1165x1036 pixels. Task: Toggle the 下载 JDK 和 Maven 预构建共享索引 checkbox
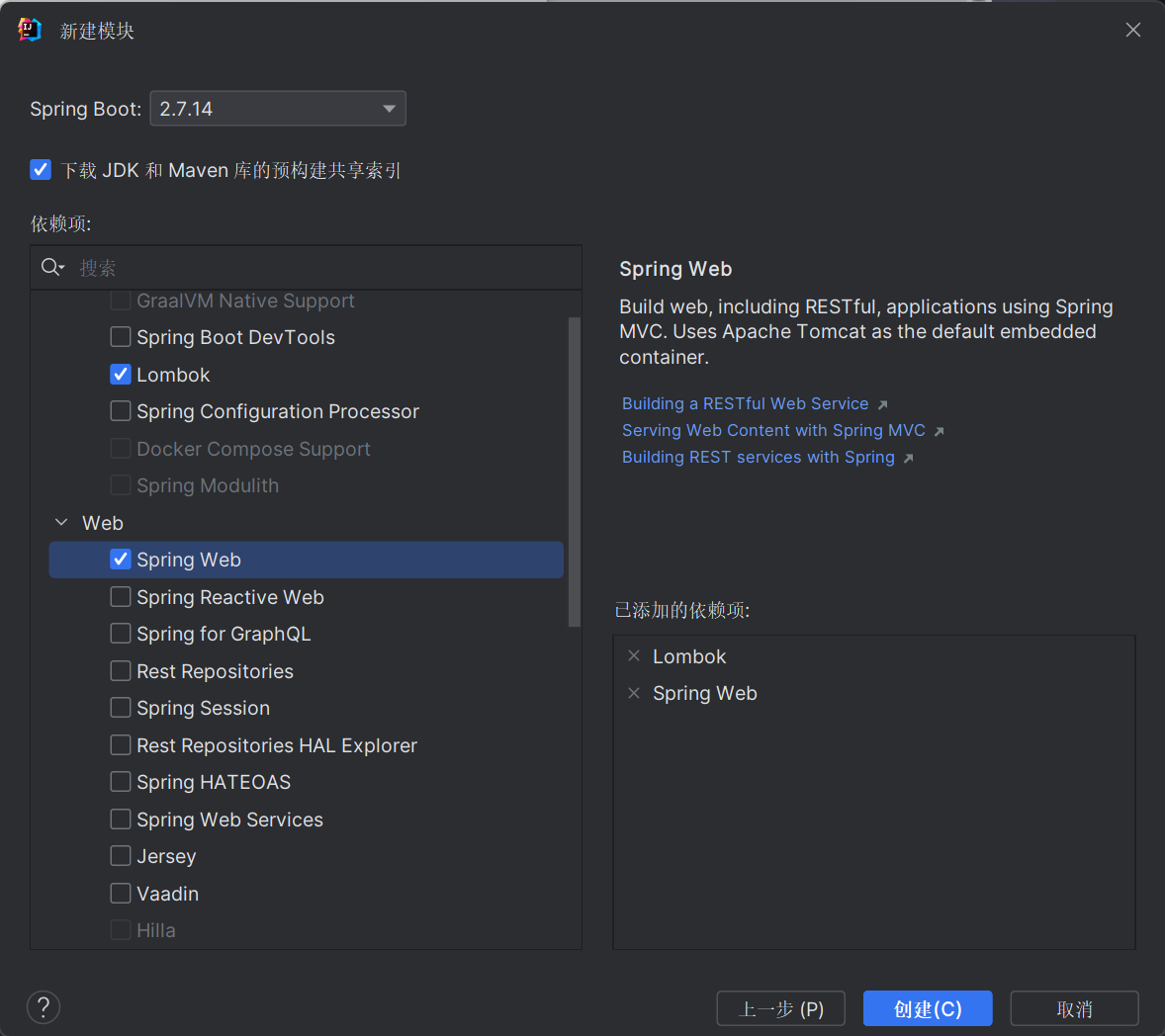point(41,169)
